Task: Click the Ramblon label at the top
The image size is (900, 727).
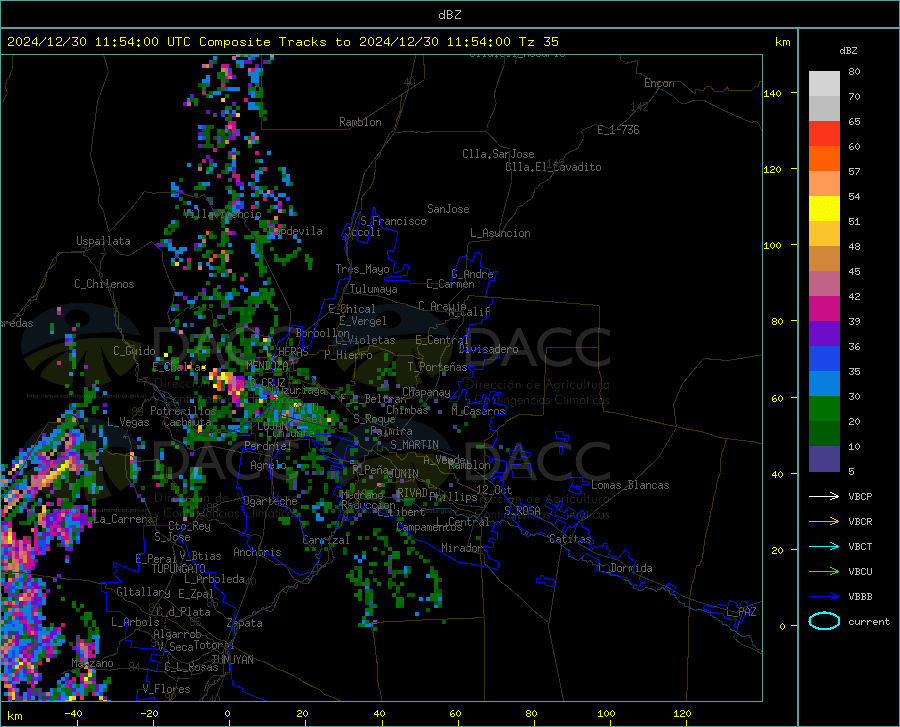Action: pos(360,122)
